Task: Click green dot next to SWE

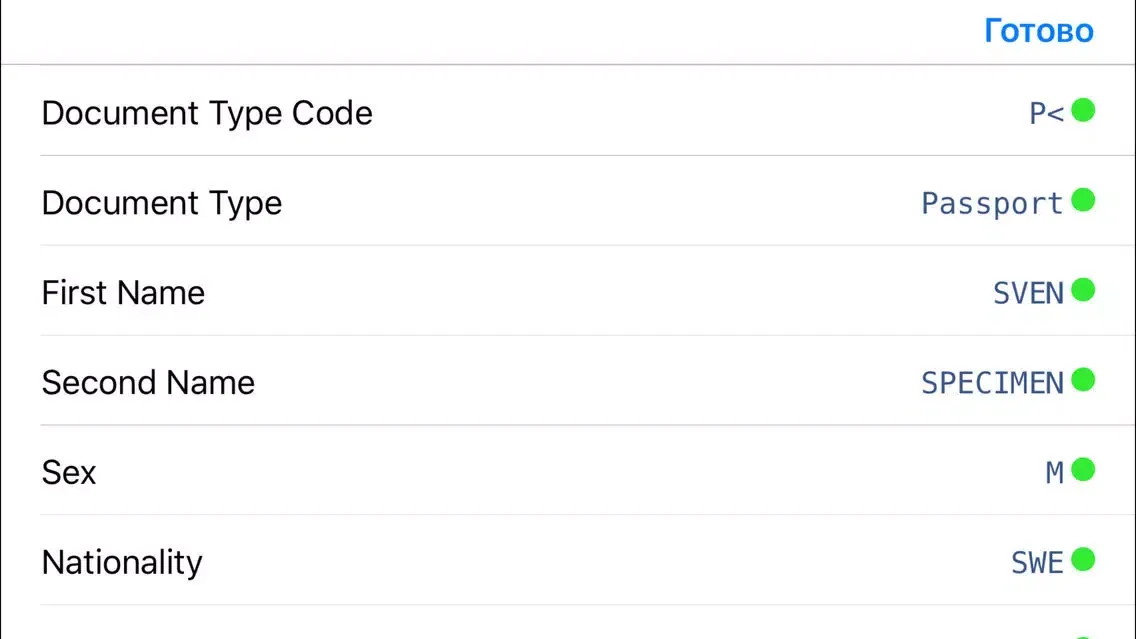Action: (x=1083, y=560)
